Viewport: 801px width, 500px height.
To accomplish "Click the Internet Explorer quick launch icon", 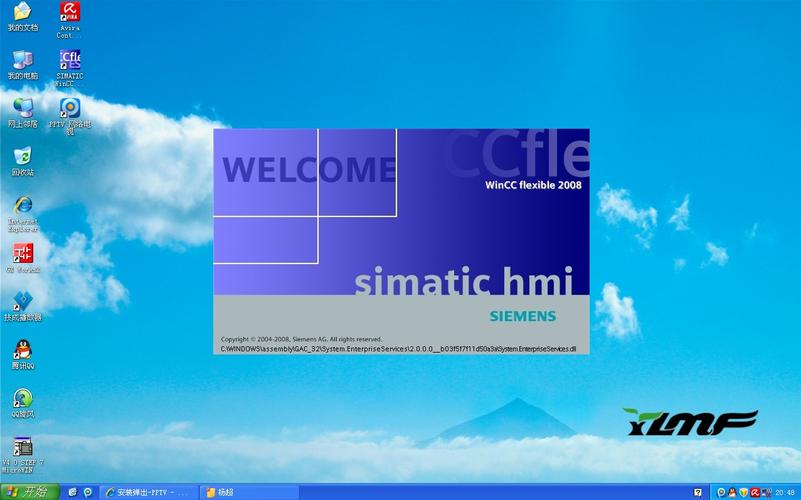I will pos(73,492).
